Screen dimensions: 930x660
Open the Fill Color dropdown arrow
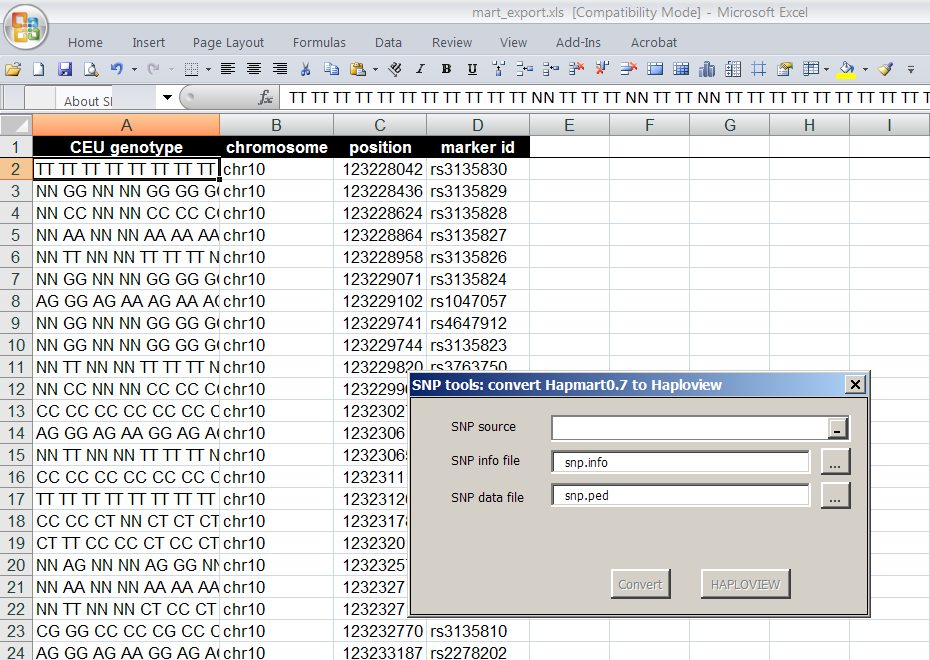865,69
